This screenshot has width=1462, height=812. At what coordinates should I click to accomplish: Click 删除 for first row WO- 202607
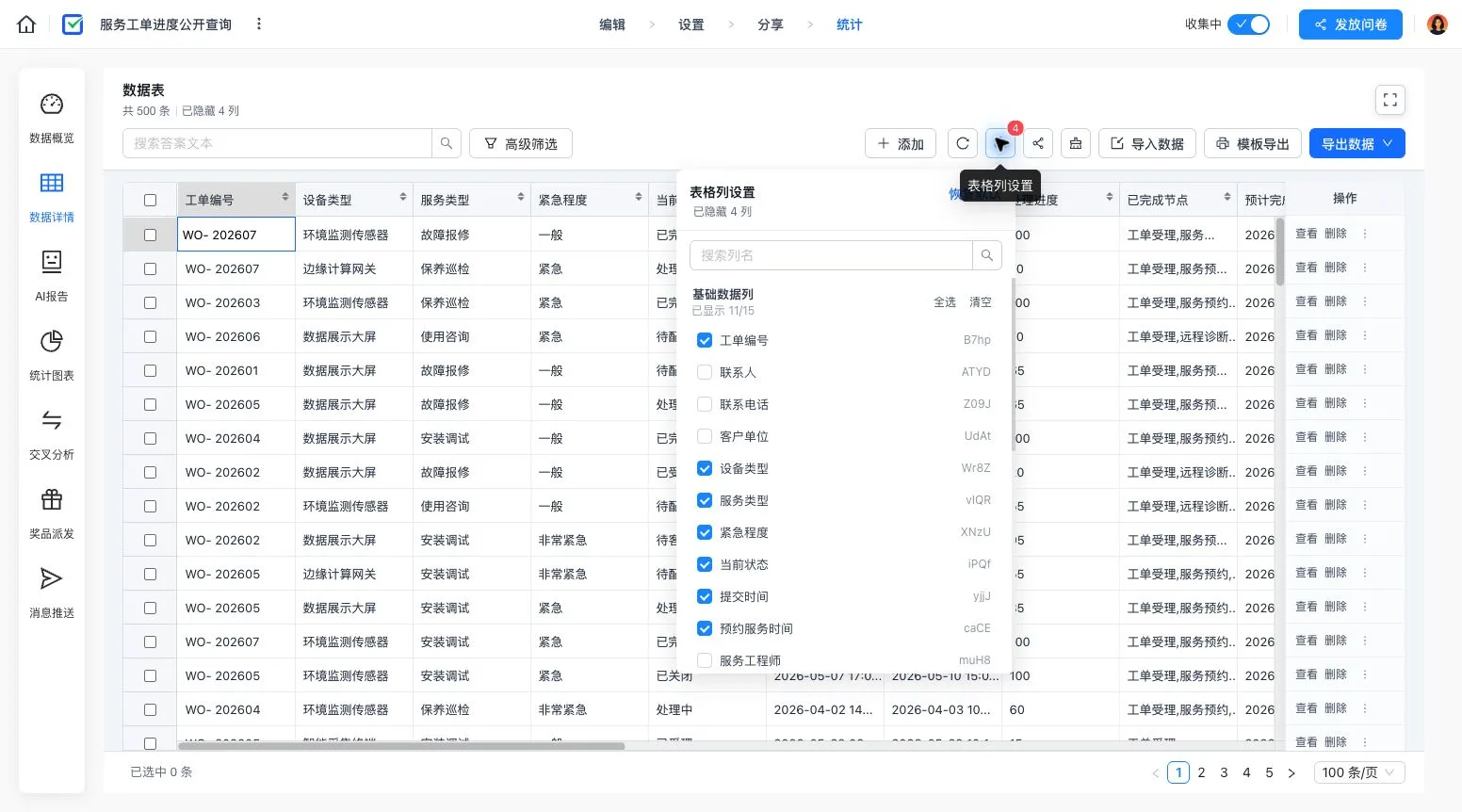[x=1336, y=234]
